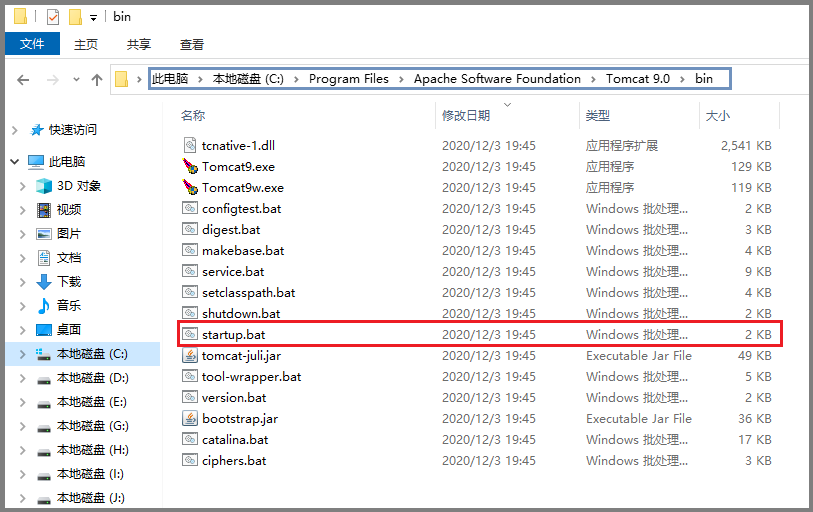This screenshot has width=813, height=512.
Task: Go up one folder level arrow
Action: click(96, 80)
